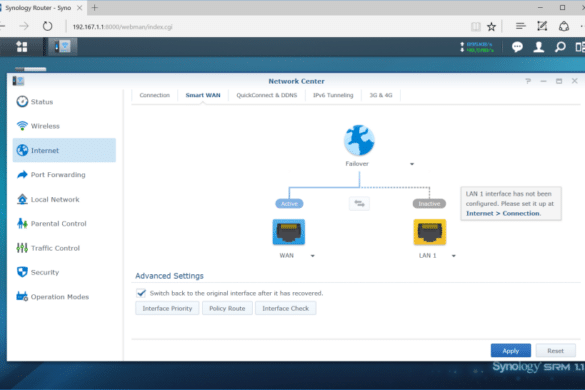
Task: Expand the WAN interface dropdown arrow
Action: [313, 256]
